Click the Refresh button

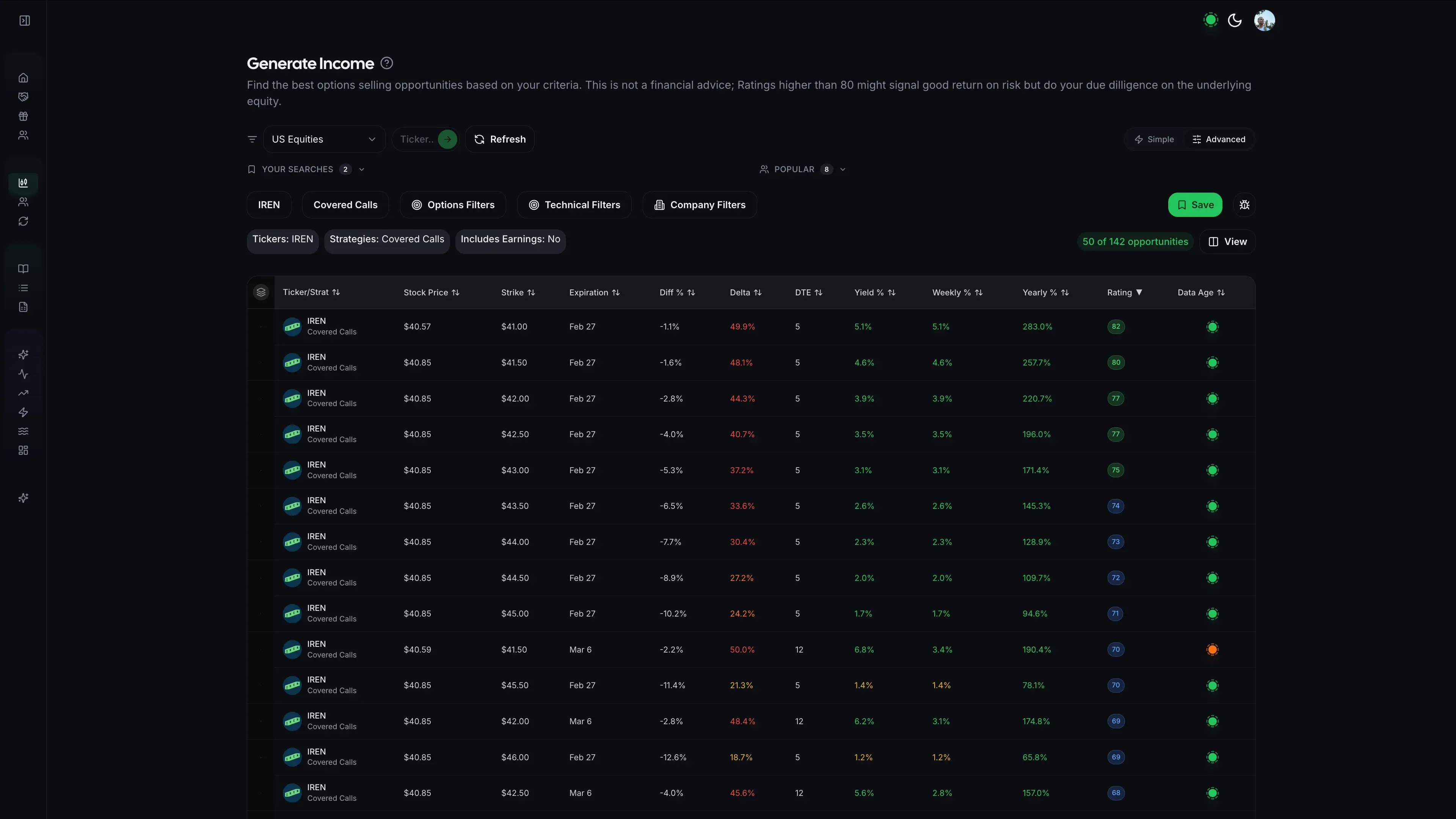pyautogui.click(x=500, y=140)
